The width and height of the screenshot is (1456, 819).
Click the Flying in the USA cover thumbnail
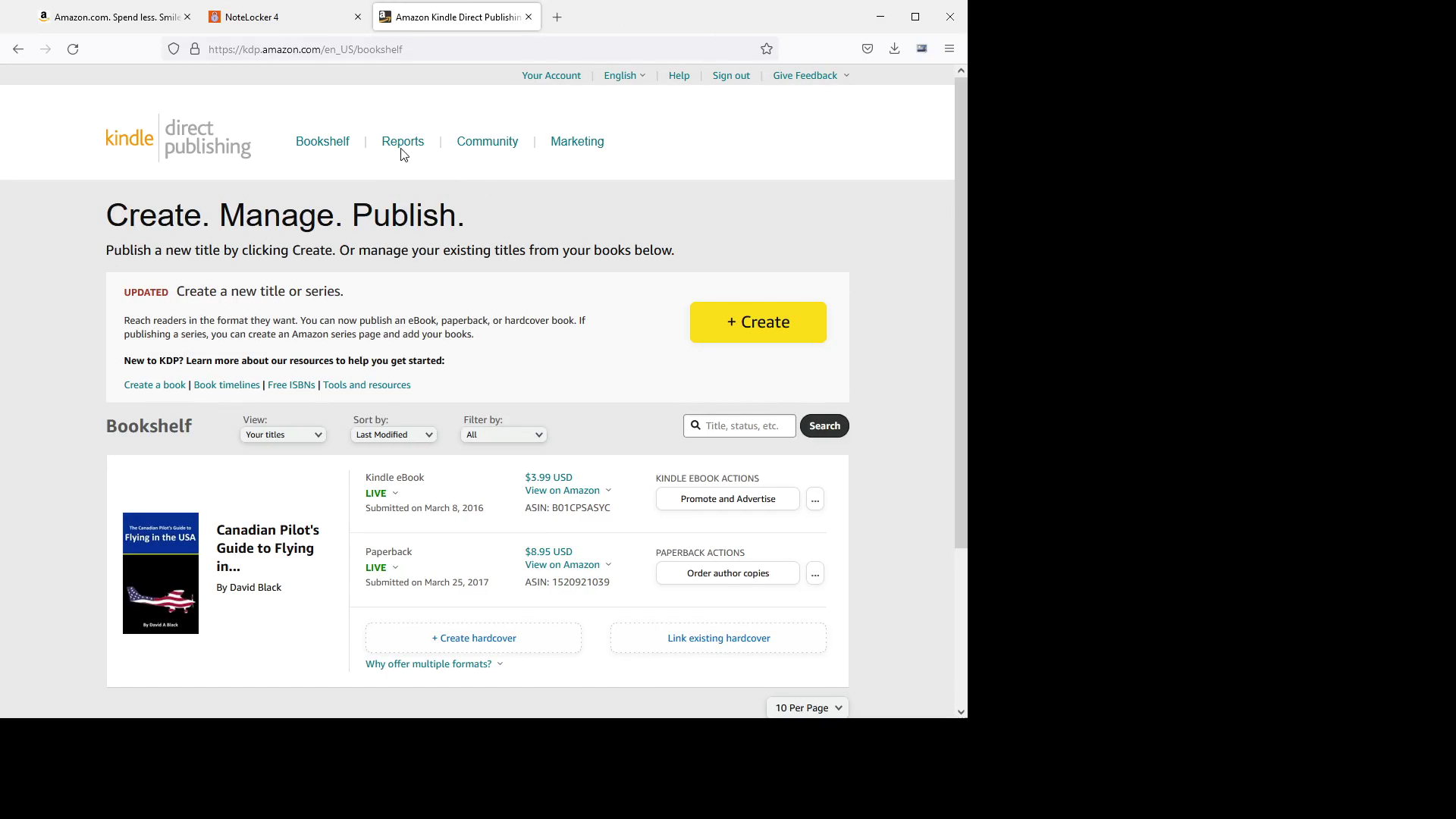pyautogui.click(x=161, y=573)
